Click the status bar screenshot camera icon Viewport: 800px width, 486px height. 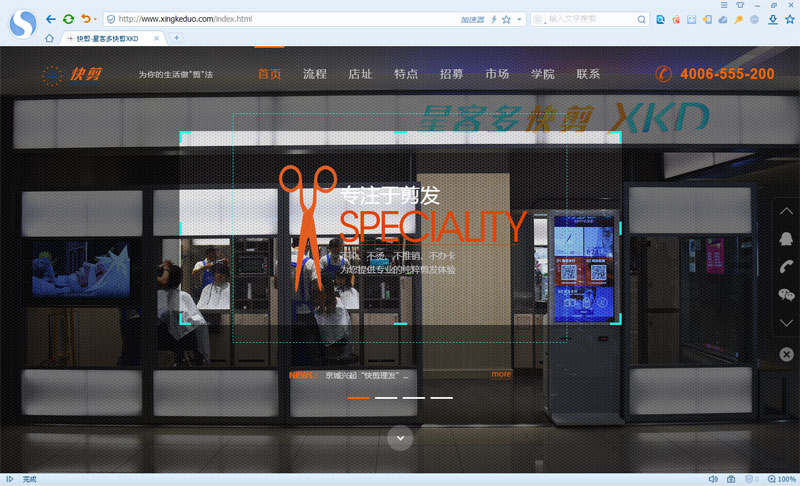pos(731,479)
